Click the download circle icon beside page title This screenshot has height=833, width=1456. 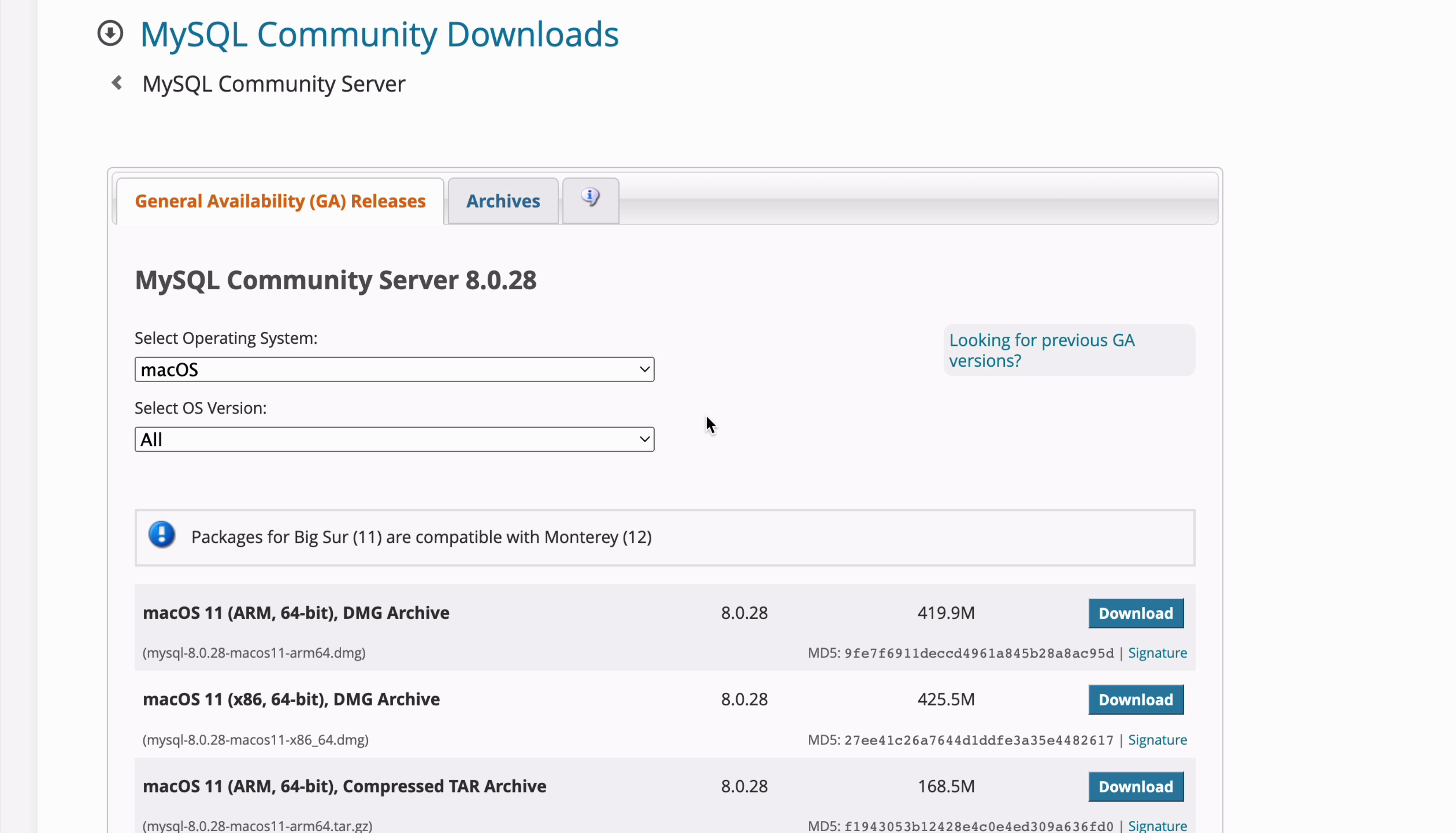point(110,33)
